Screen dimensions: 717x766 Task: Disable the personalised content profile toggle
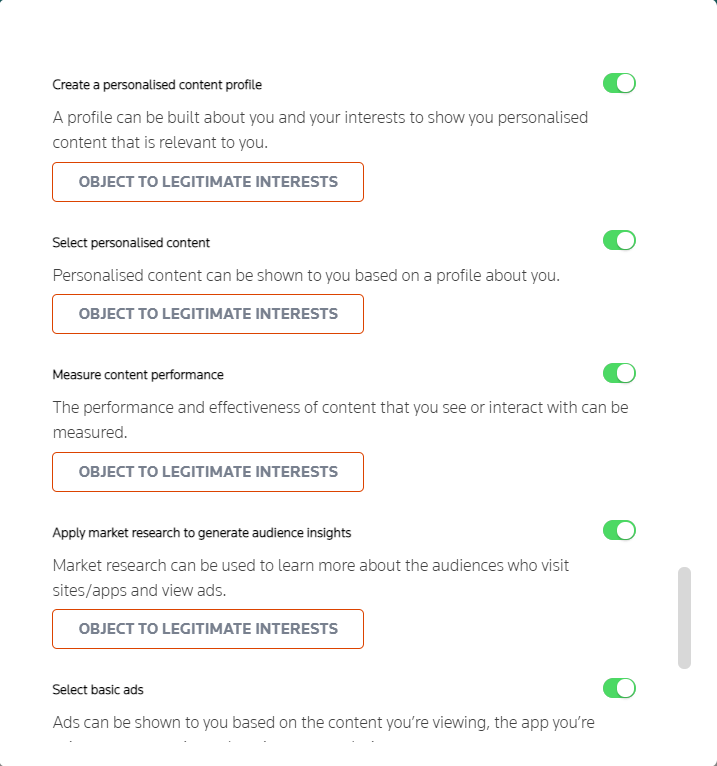pyautogui.click(x=619, y=84)
